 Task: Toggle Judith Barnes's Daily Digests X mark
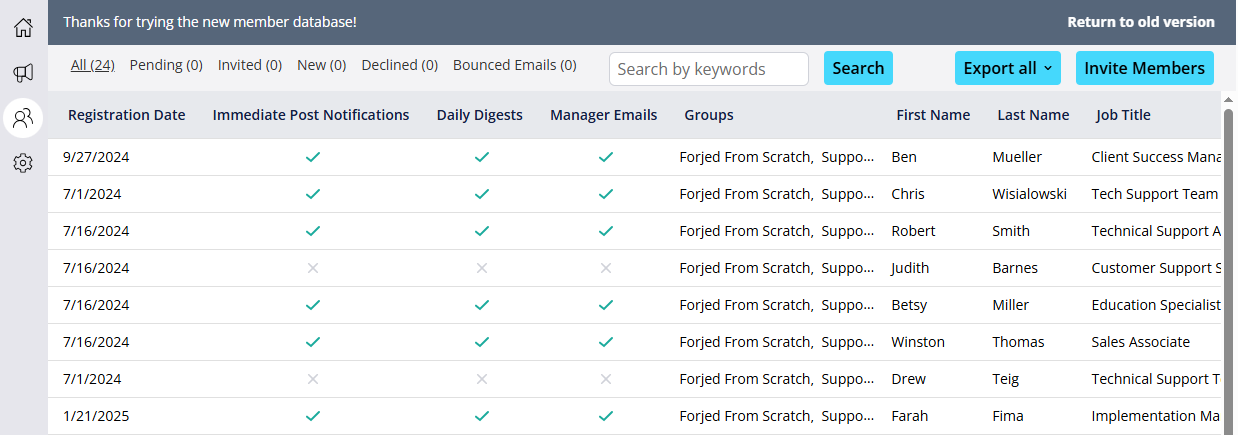(482, 268)
